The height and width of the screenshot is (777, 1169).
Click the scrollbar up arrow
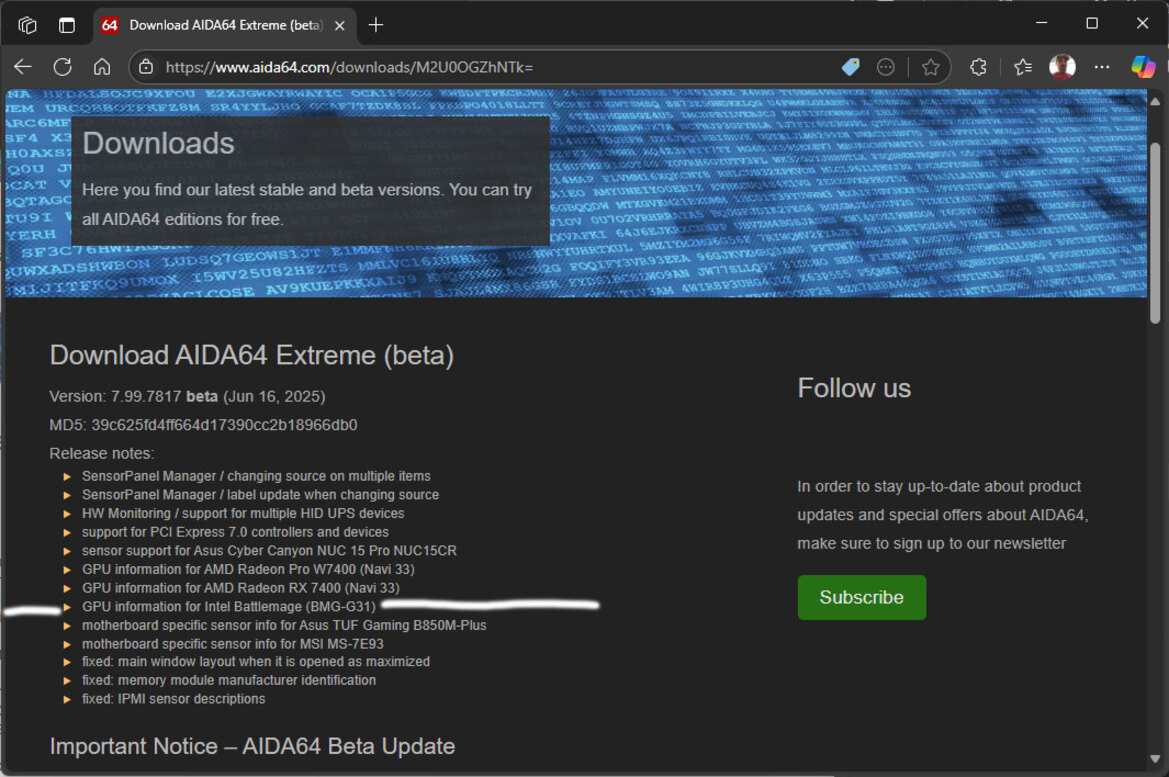click(1155, 101)
